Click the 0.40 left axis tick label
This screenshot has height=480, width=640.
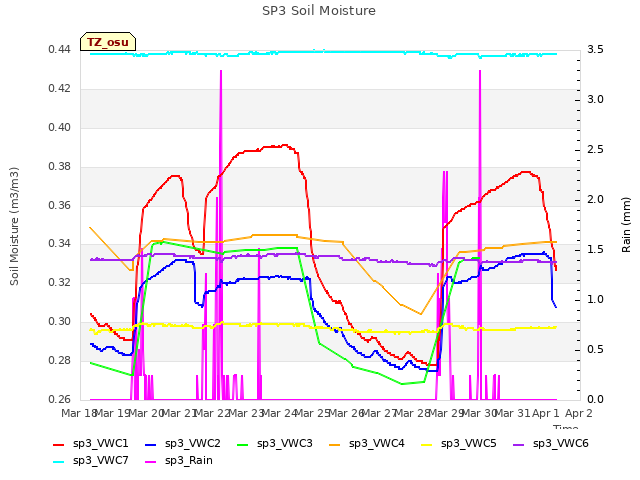click(x=59, y=127)
